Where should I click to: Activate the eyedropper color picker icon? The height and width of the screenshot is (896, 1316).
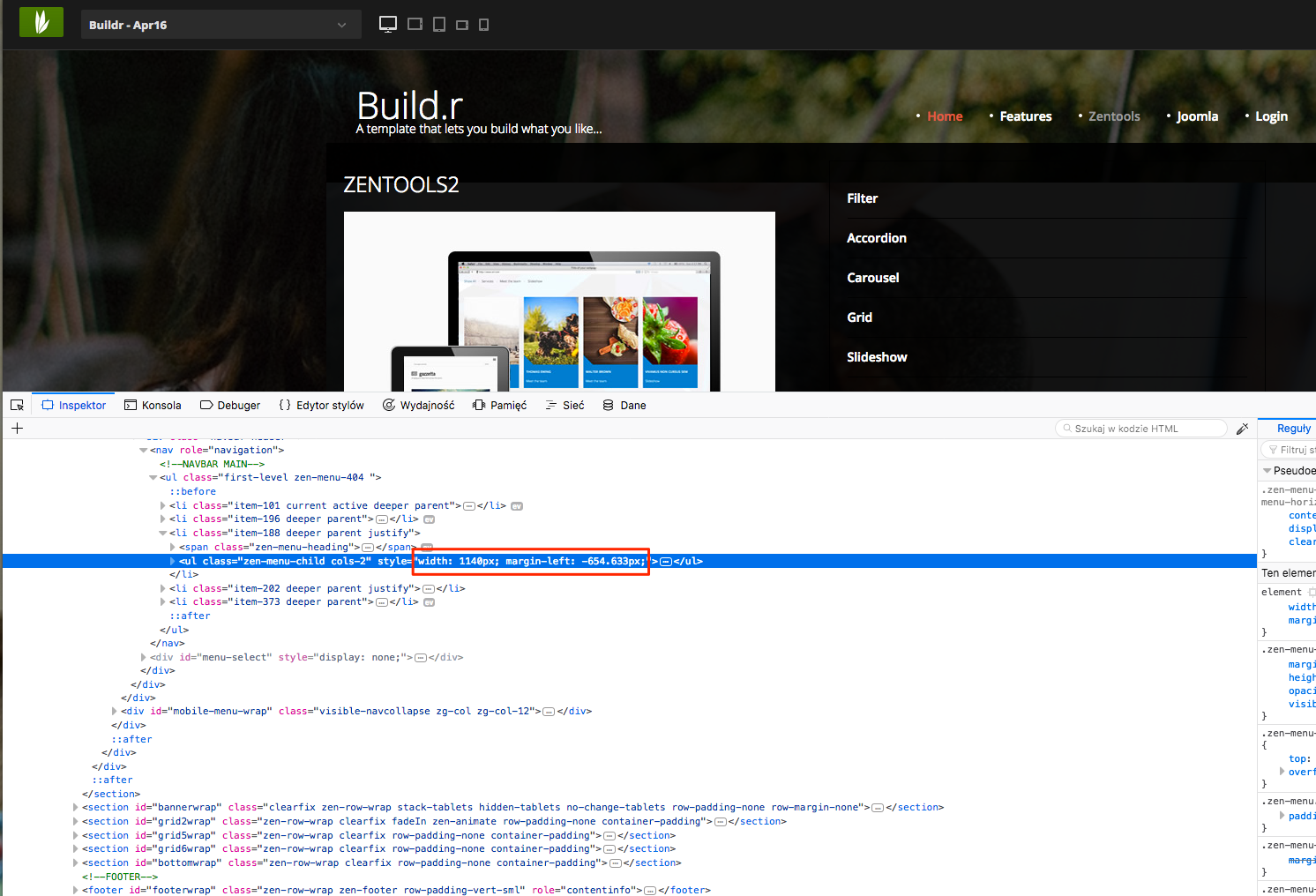(1242, 429)
